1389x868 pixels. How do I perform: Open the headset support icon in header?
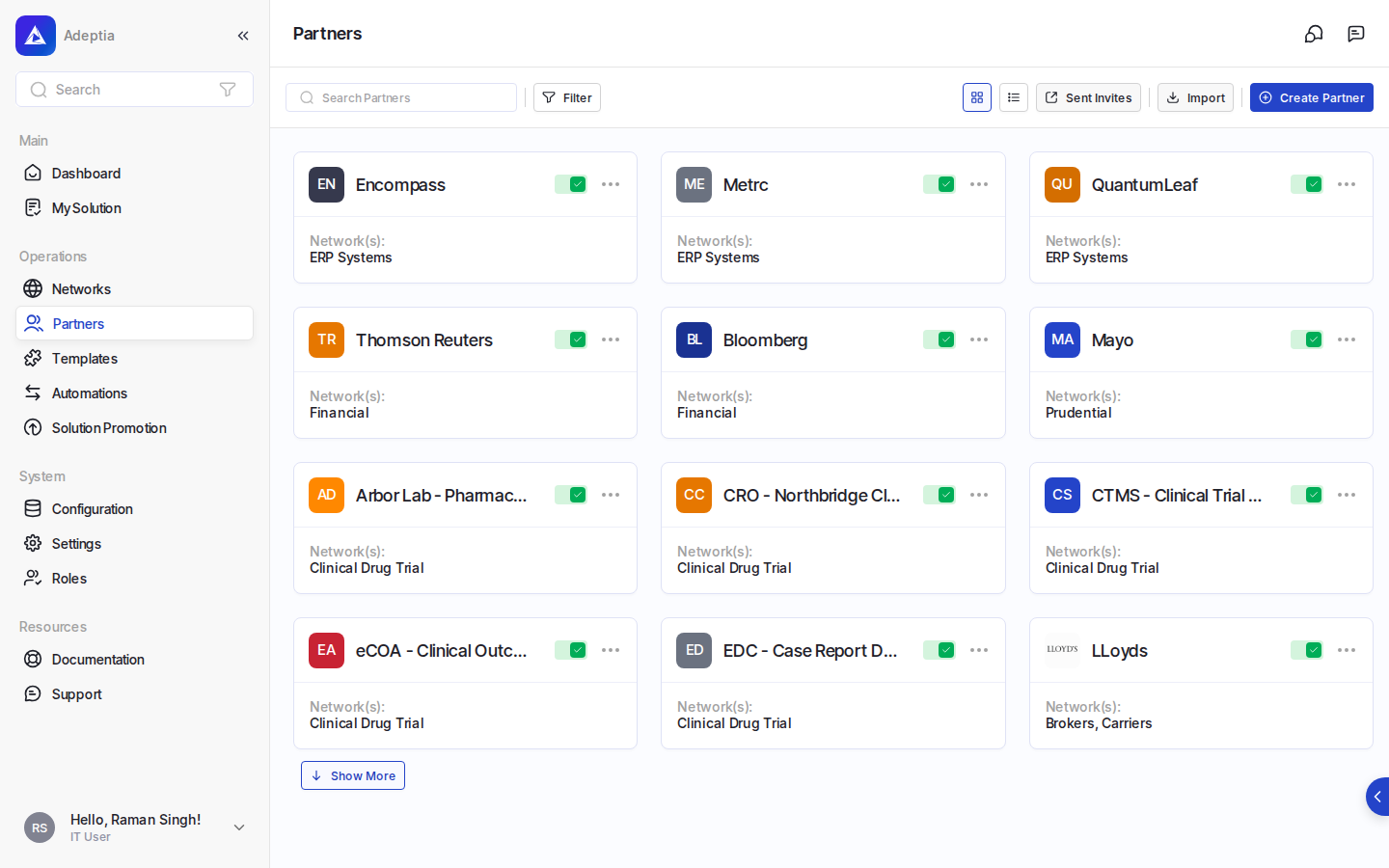tap(1314, 34)
